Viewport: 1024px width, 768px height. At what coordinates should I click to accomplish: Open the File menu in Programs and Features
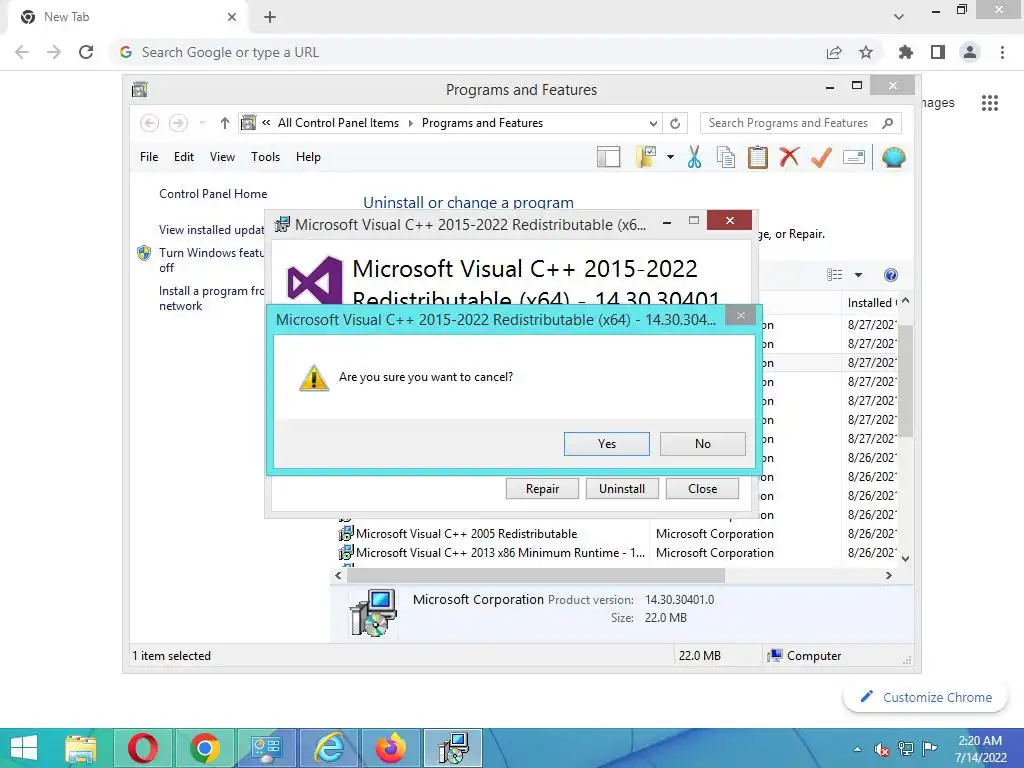point(149,157)
